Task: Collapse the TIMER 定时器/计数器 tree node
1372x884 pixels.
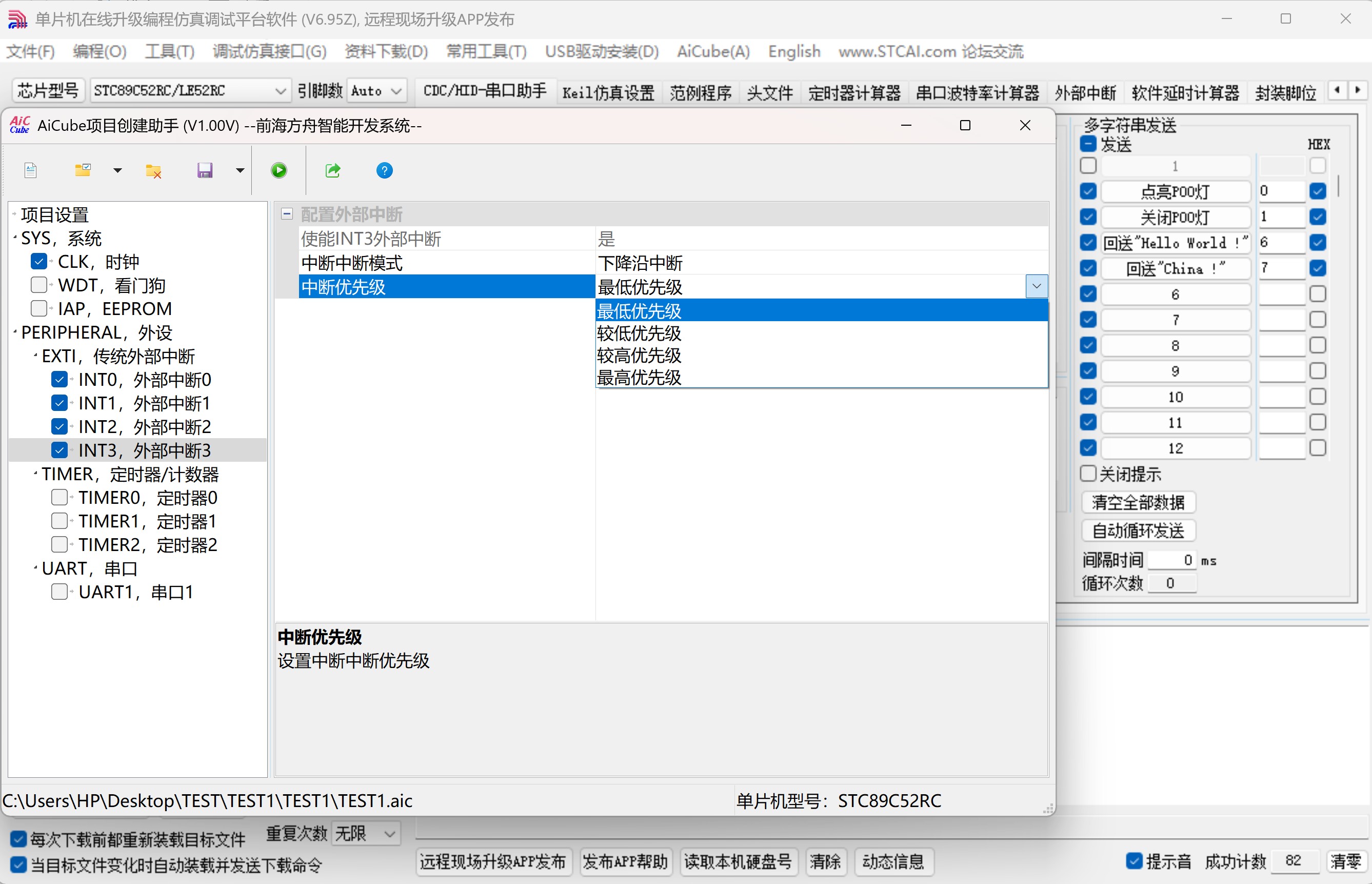Action: (35, 474)
